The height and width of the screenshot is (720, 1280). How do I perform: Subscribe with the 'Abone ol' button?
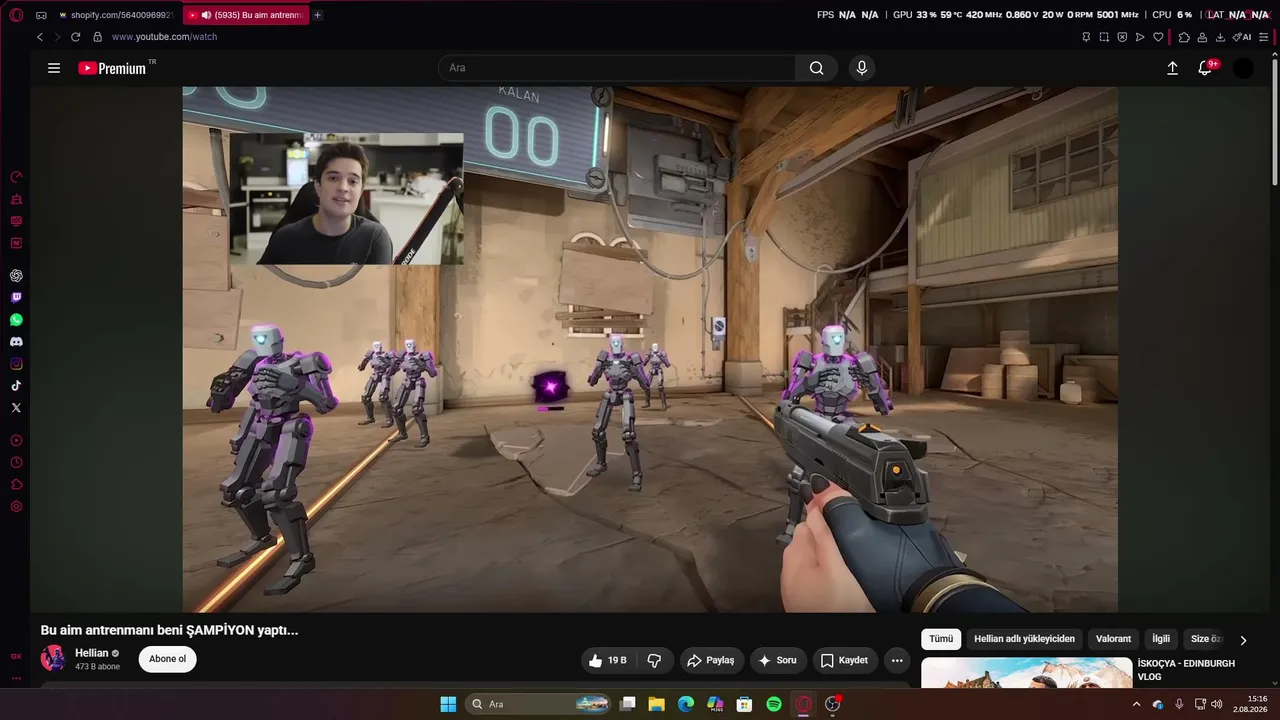(x=168, y=659)
